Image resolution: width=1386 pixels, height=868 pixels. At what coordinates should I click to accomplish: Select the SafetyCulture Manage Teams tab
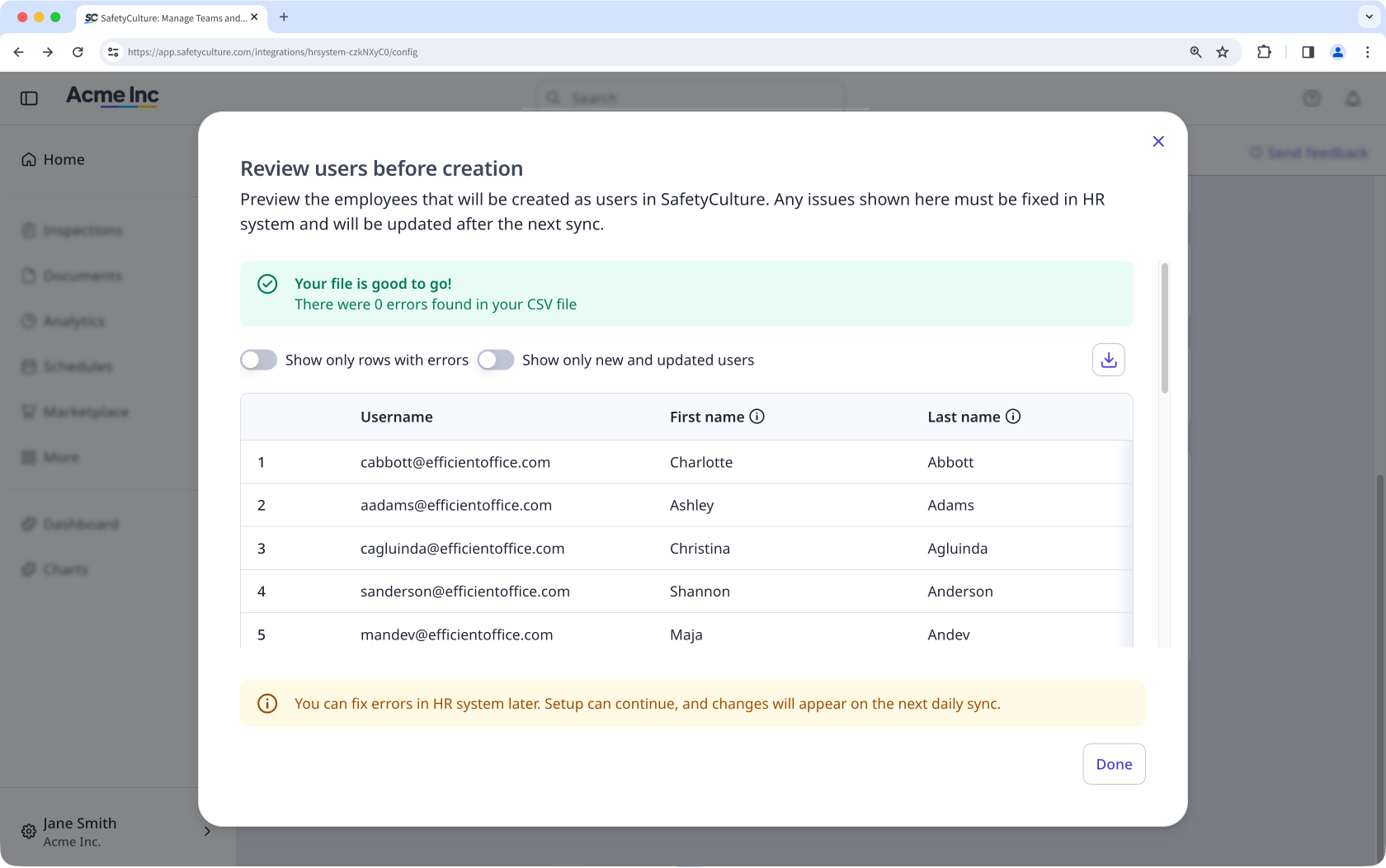point(172,17)
